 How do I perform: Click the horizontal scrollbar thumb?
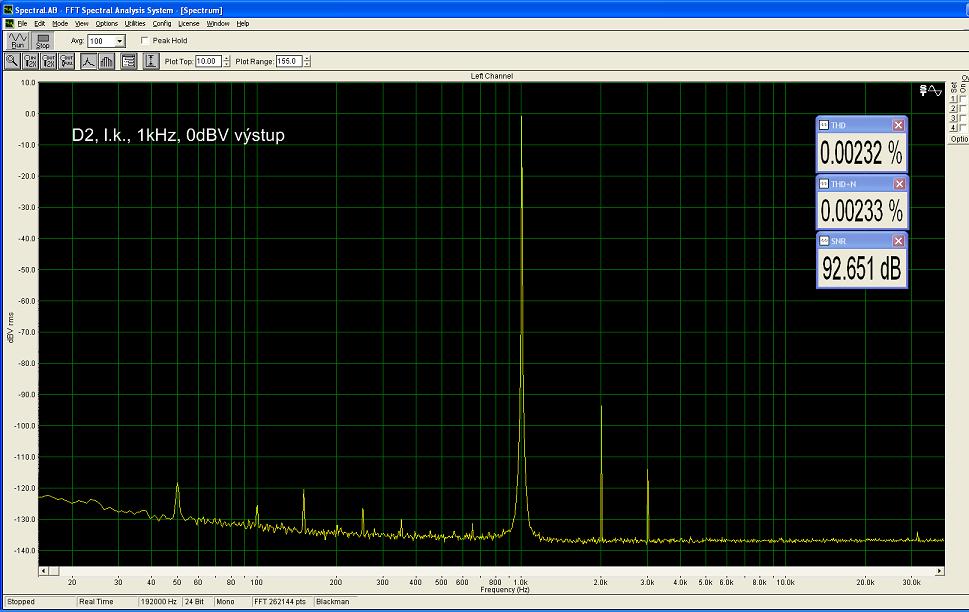(x=54, y=571)
